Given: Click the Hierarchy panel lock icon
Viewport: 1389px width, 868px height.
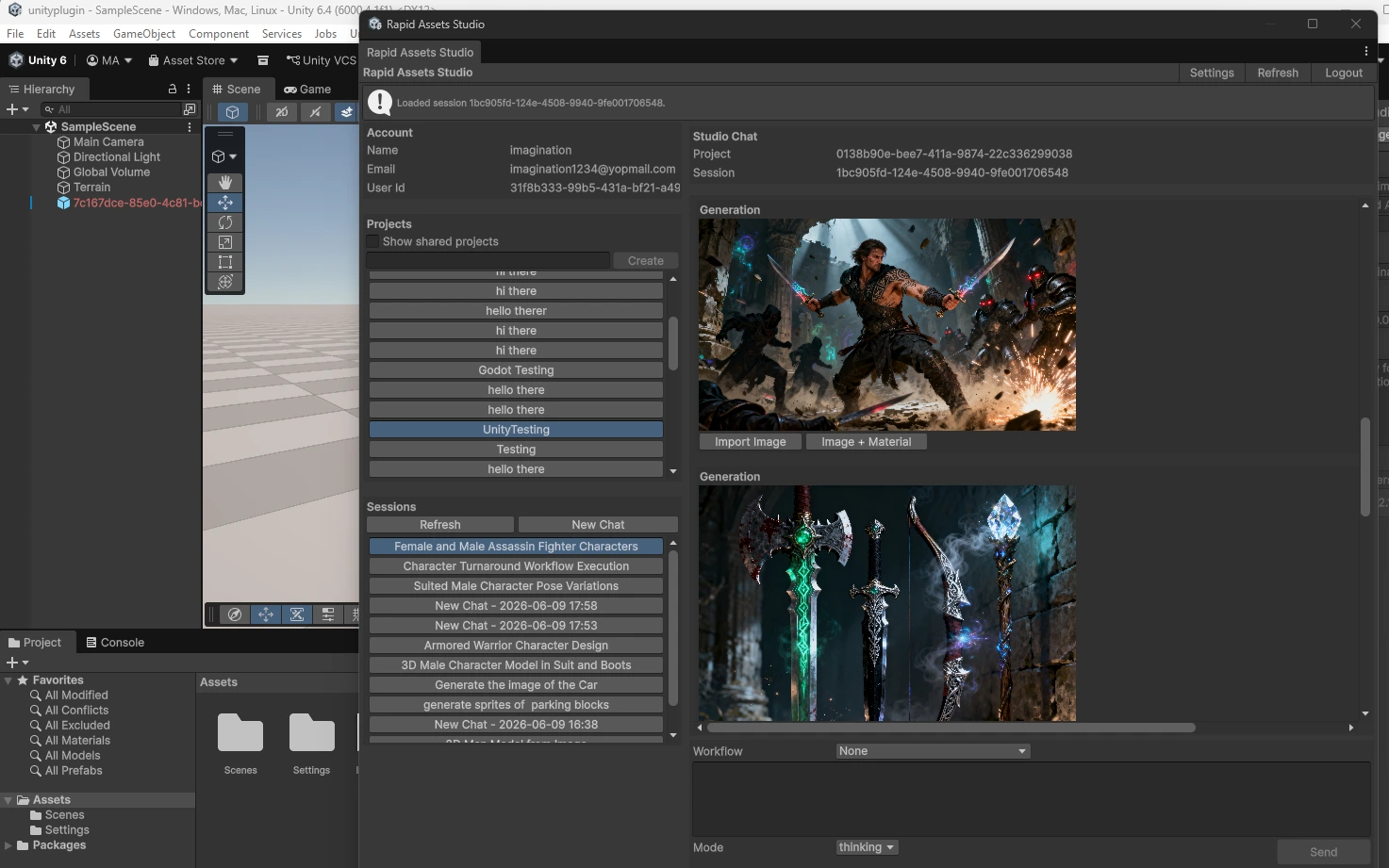Looking at the screenshot, I should (x=173, y=89).
